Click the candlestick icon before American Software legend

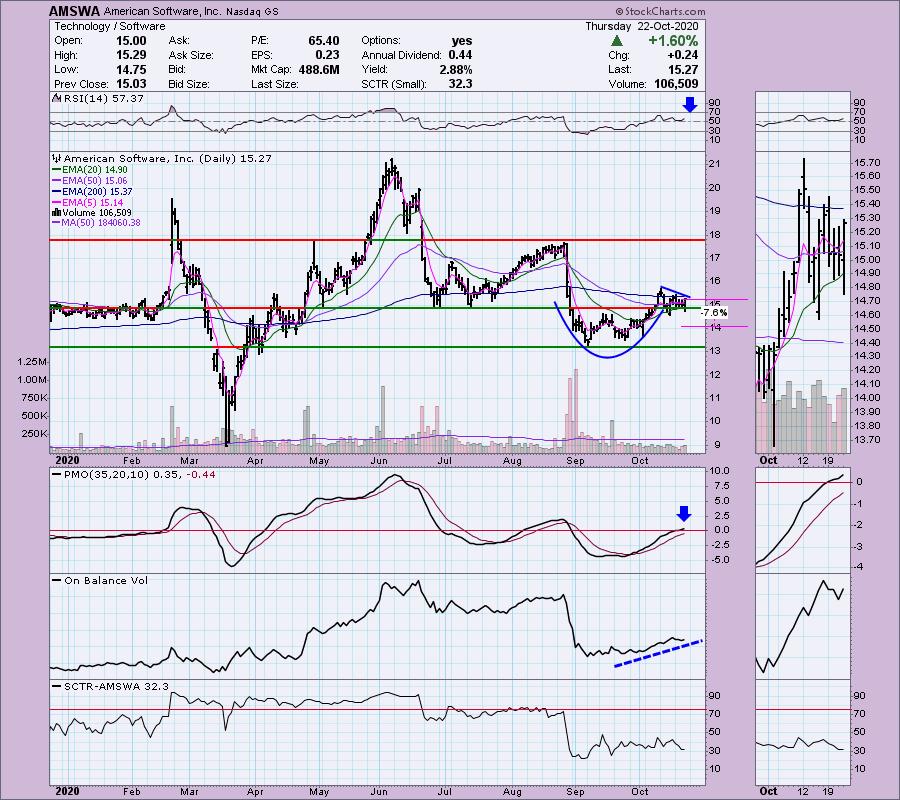click(x=55, y=158)
